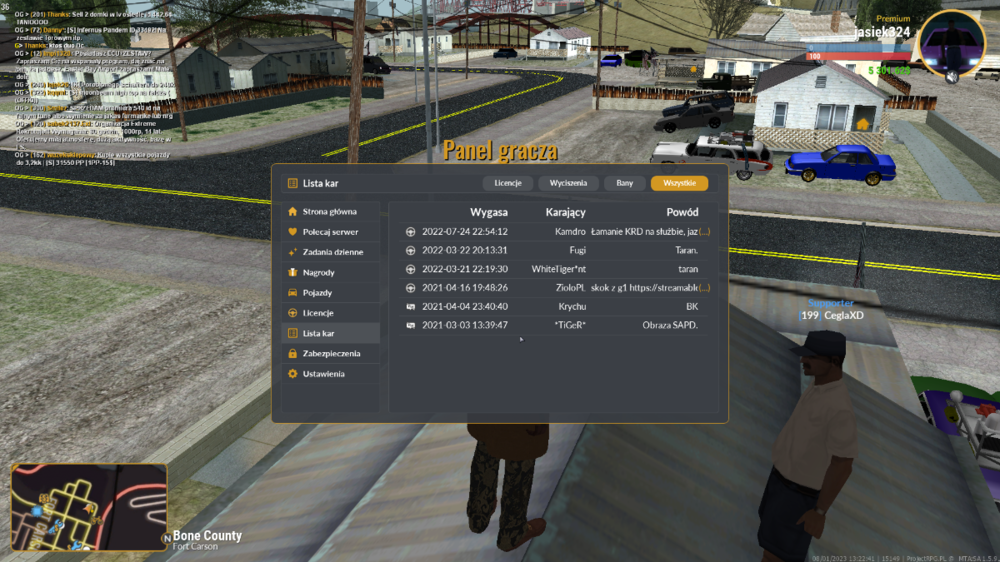This screenshot has width=1000, height=562.
Task: Click the car icon beside Pojazdy
Action: (293, 293)
